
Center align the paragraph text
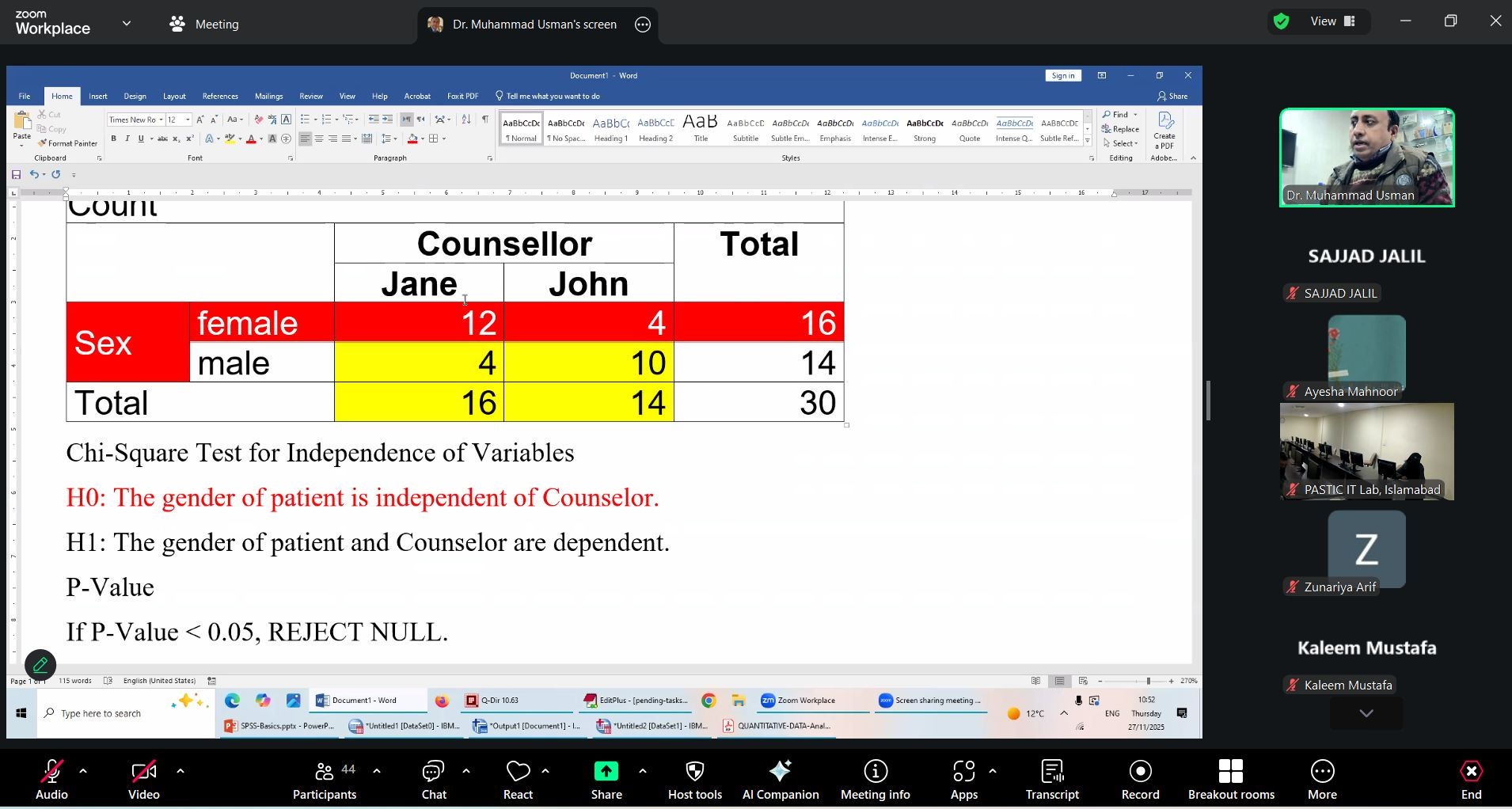click(318, 139)
